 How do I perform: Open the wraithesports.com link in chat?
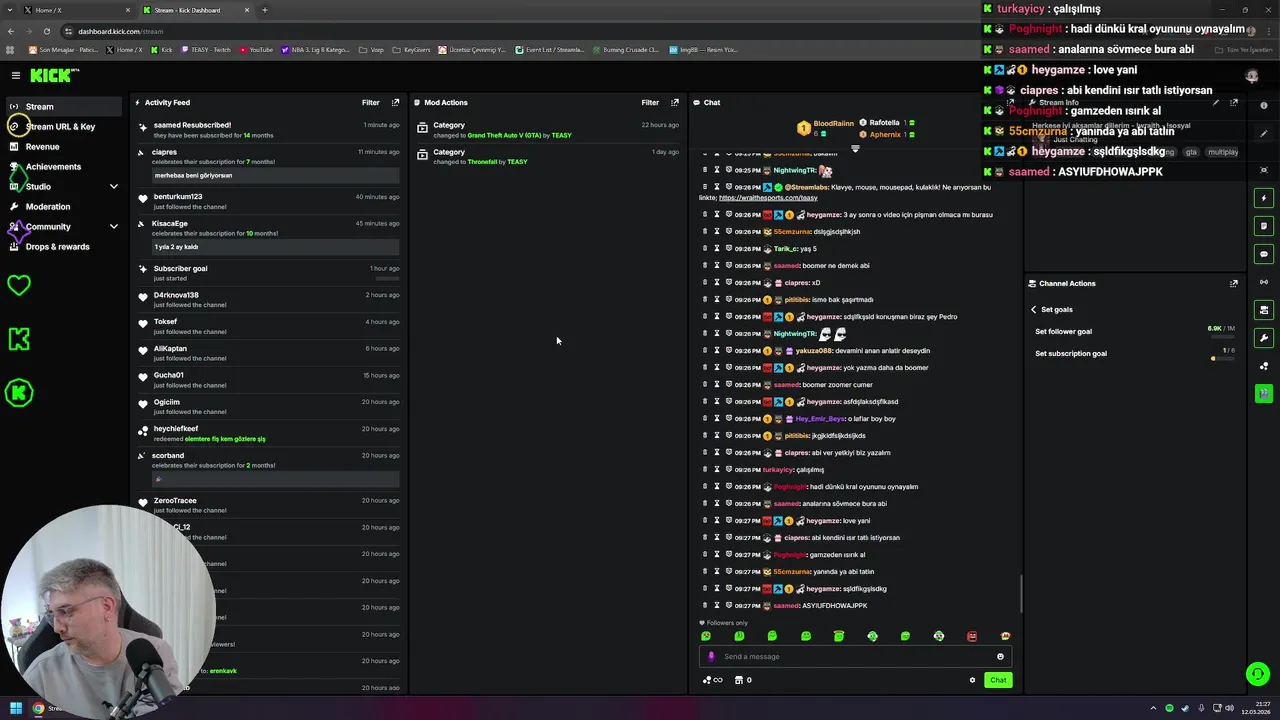point(768,198)
